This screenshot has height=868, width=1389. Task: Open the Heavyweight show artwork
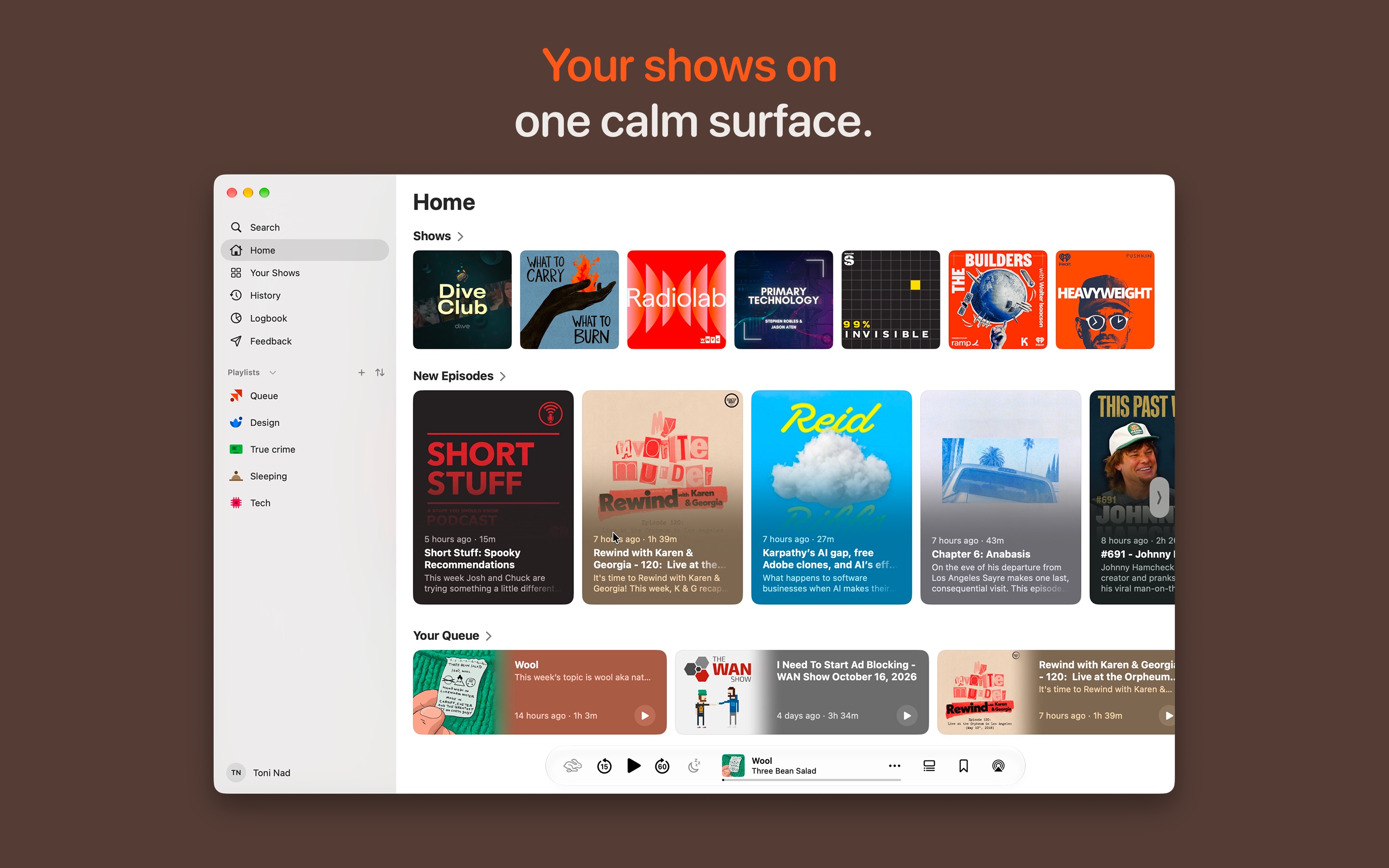[1105, 299]
